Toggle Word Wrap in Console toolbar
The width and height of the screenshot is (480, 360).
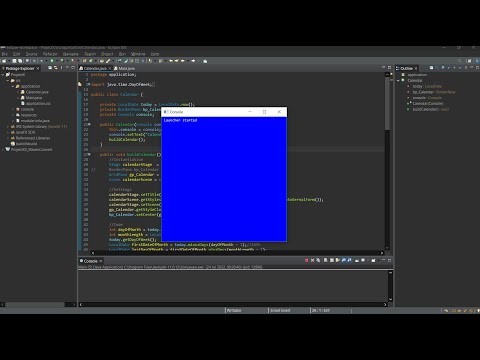tap(338, 260)
